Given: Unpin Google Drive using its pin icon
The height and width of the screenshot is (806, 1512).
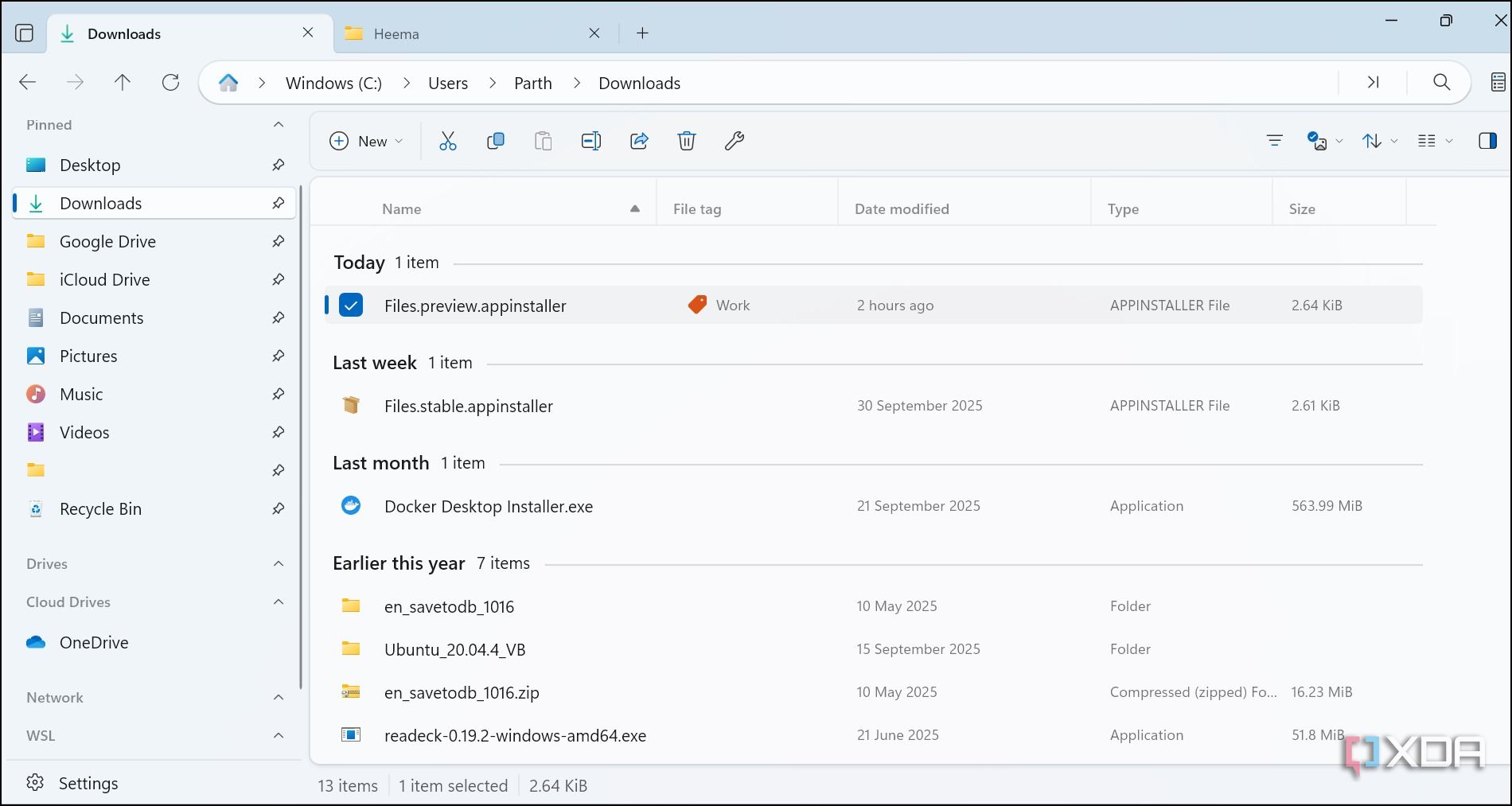Looking at the screenshot, I should (x=278, y=241).
